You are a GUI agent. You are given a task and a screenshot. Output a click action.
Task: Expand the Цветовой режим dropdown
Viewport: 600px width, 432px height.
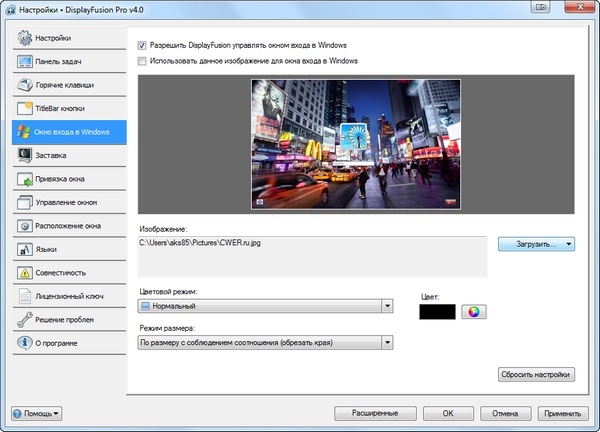click(x=265, y=306)
